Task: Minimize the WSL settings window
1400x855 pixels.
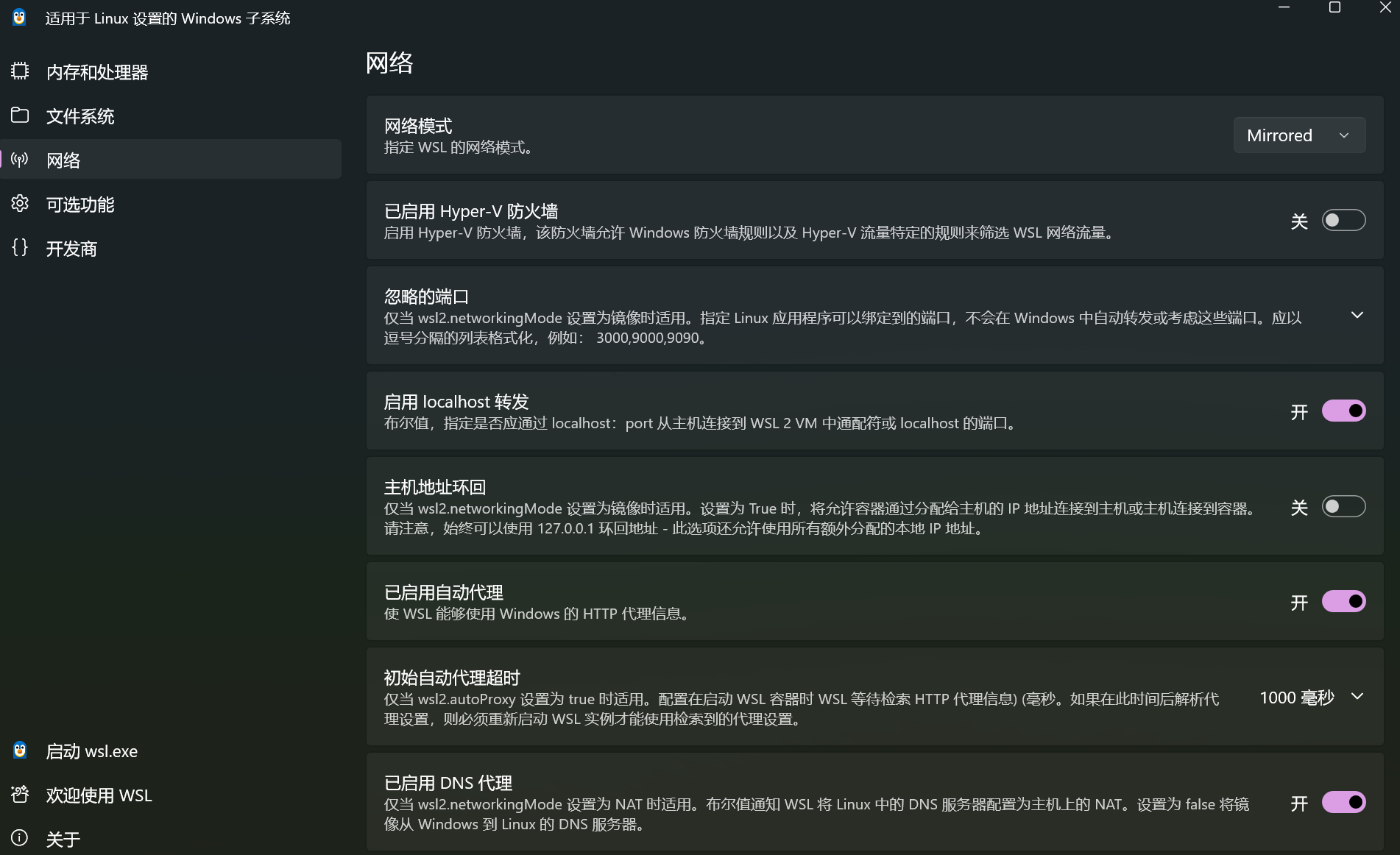Action: click(x=1284, y=7)
